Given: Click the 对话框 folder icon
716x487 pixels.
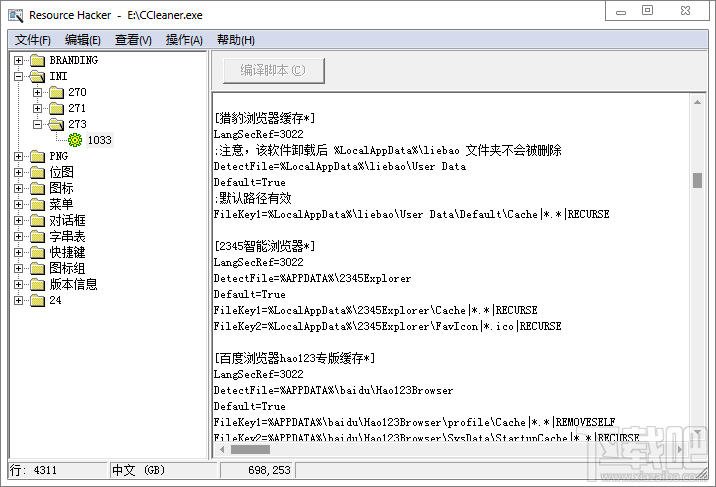Looking at the screenshot, I should click(37, 221).
